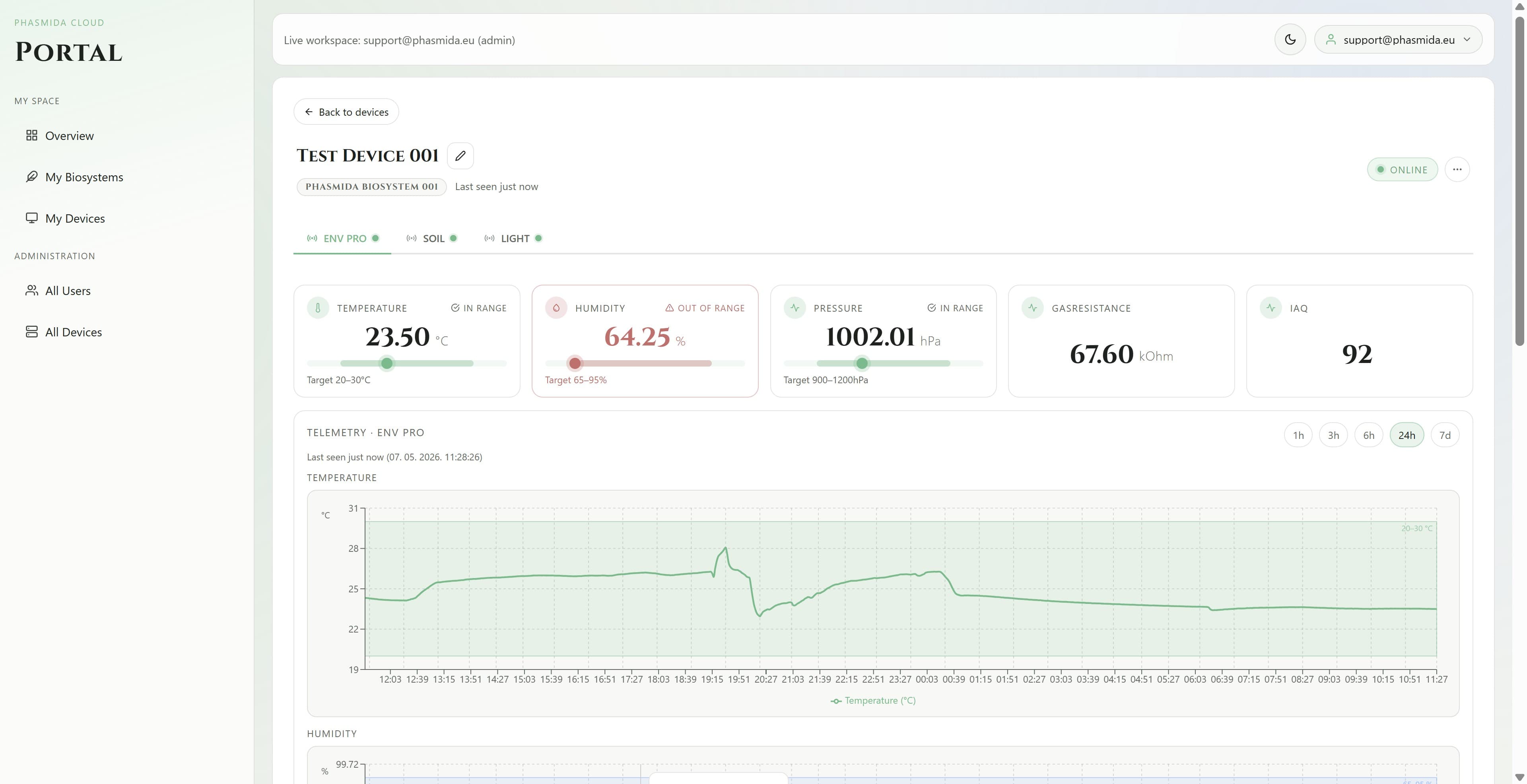
Task: Click the Target 20–30°C label
Action: [x=338, y=380]
